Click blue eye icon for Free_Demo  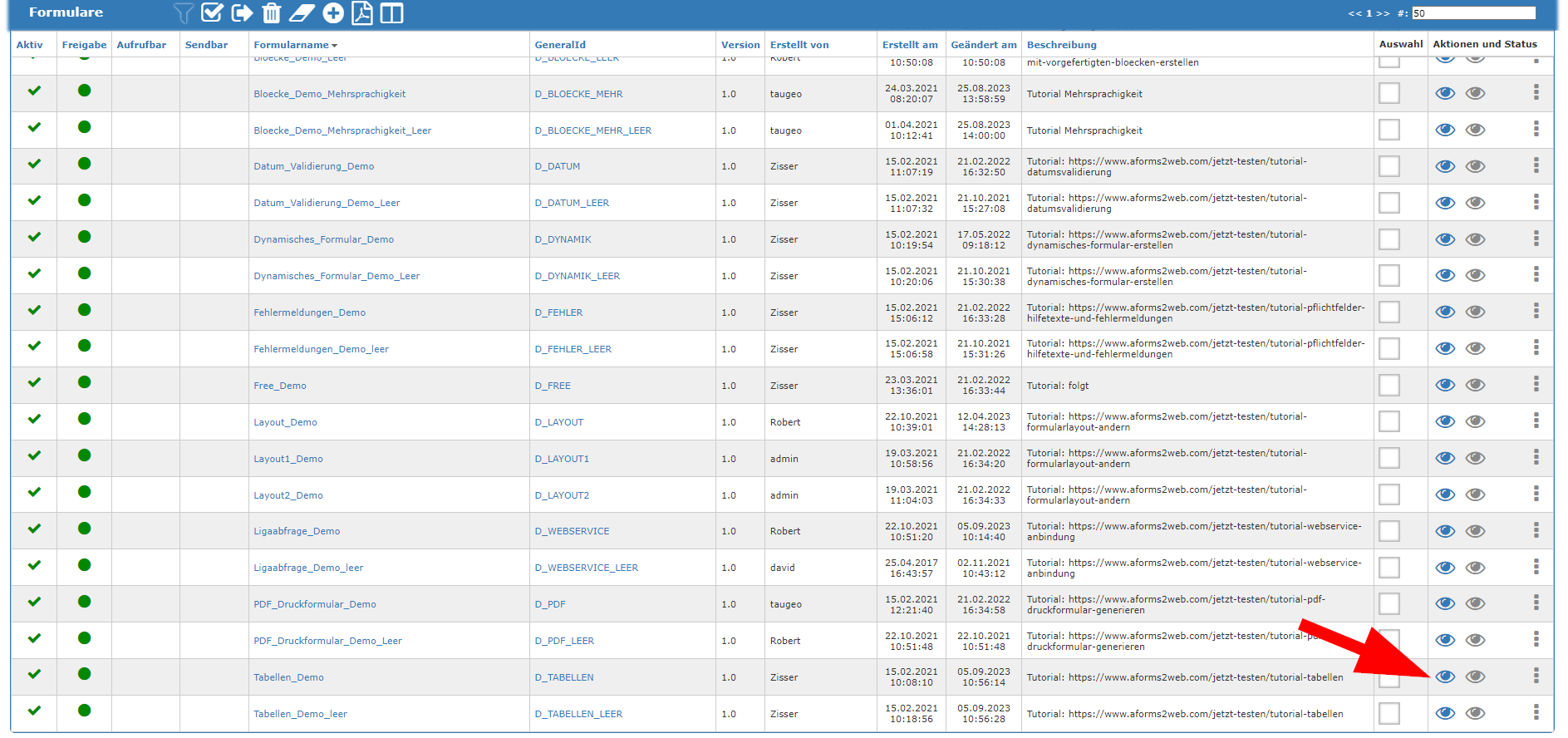[1446, 385]
